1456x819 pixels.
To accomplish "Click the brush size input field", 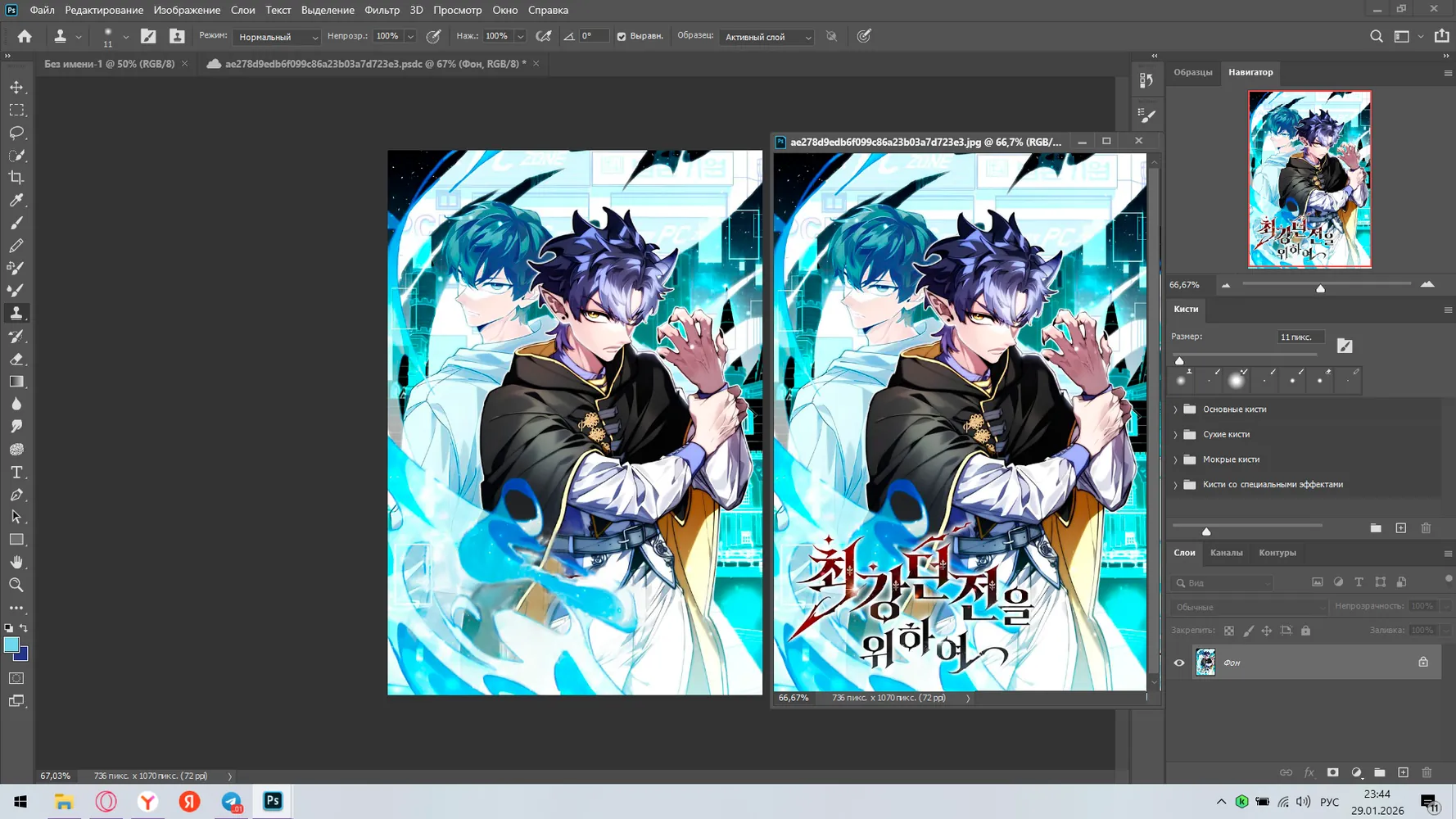I will click(x=1300, y=337).
